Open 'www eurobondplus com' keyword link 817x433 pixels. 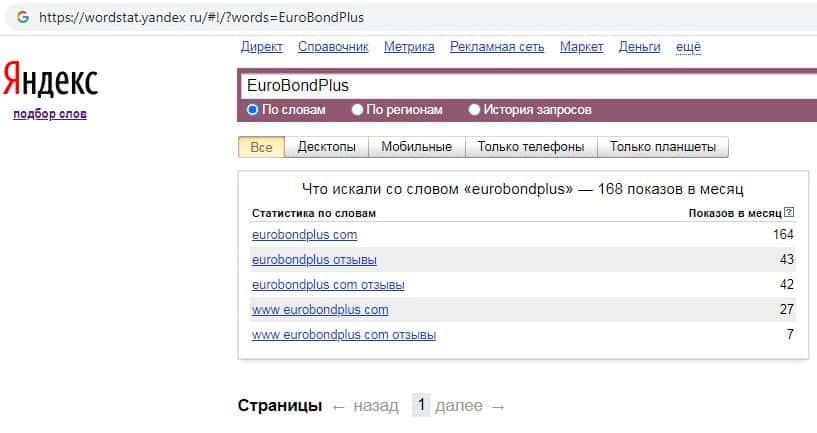coord(320,310)
